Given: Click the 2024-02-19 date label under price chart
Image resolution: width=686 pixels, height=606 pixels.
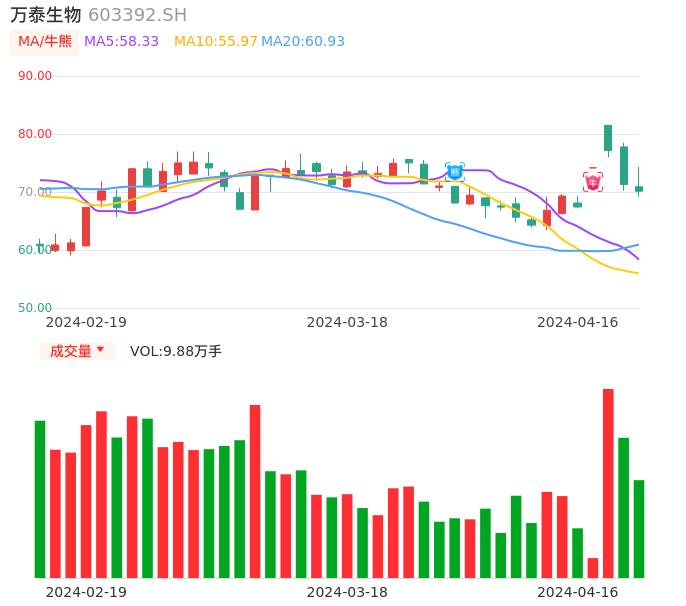Looking at the screenshot, I should pyautogui.click(x=86, y=322).
